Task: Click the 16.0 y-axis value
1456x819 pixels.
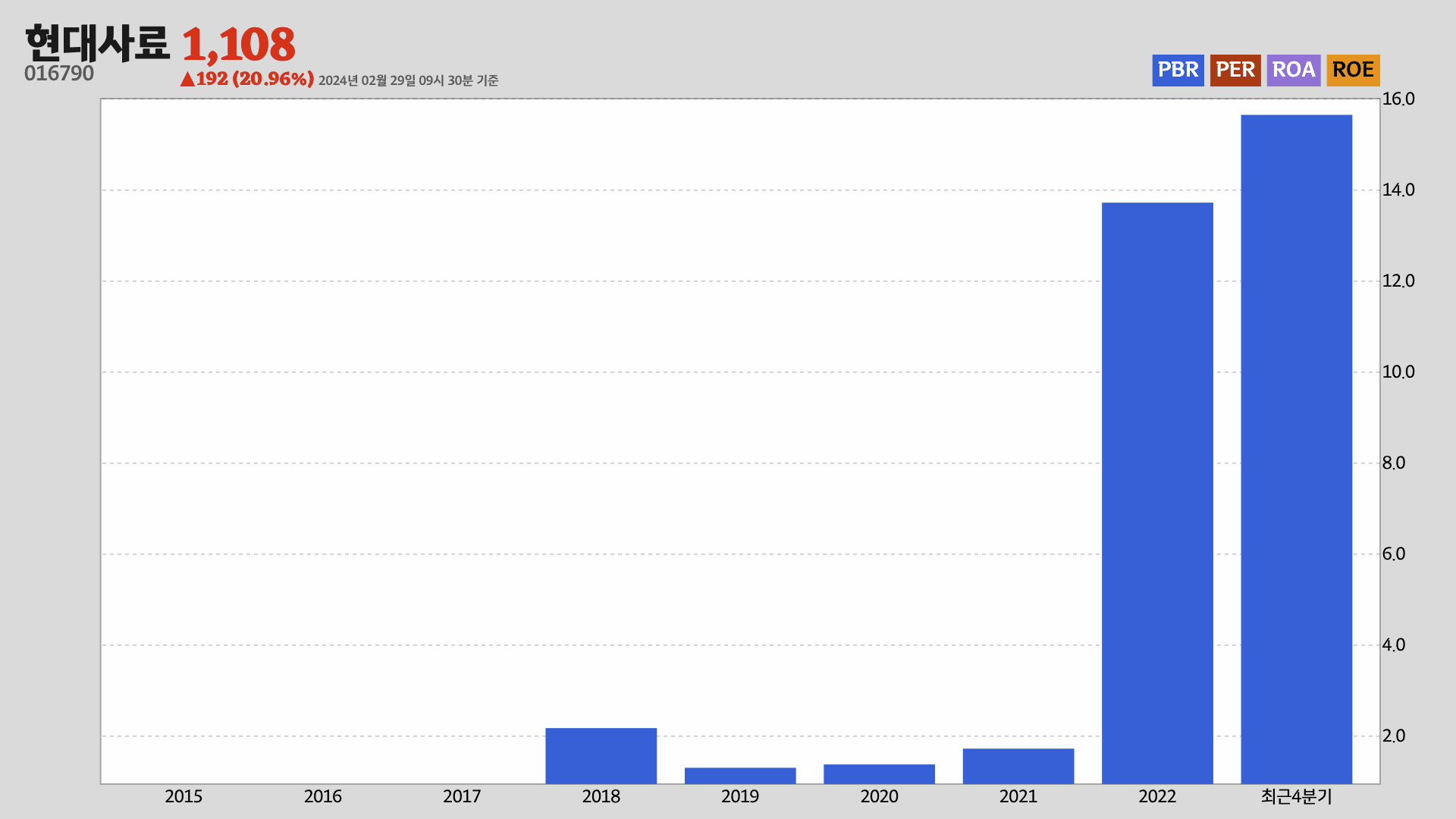Action: tap(1398, 99)
